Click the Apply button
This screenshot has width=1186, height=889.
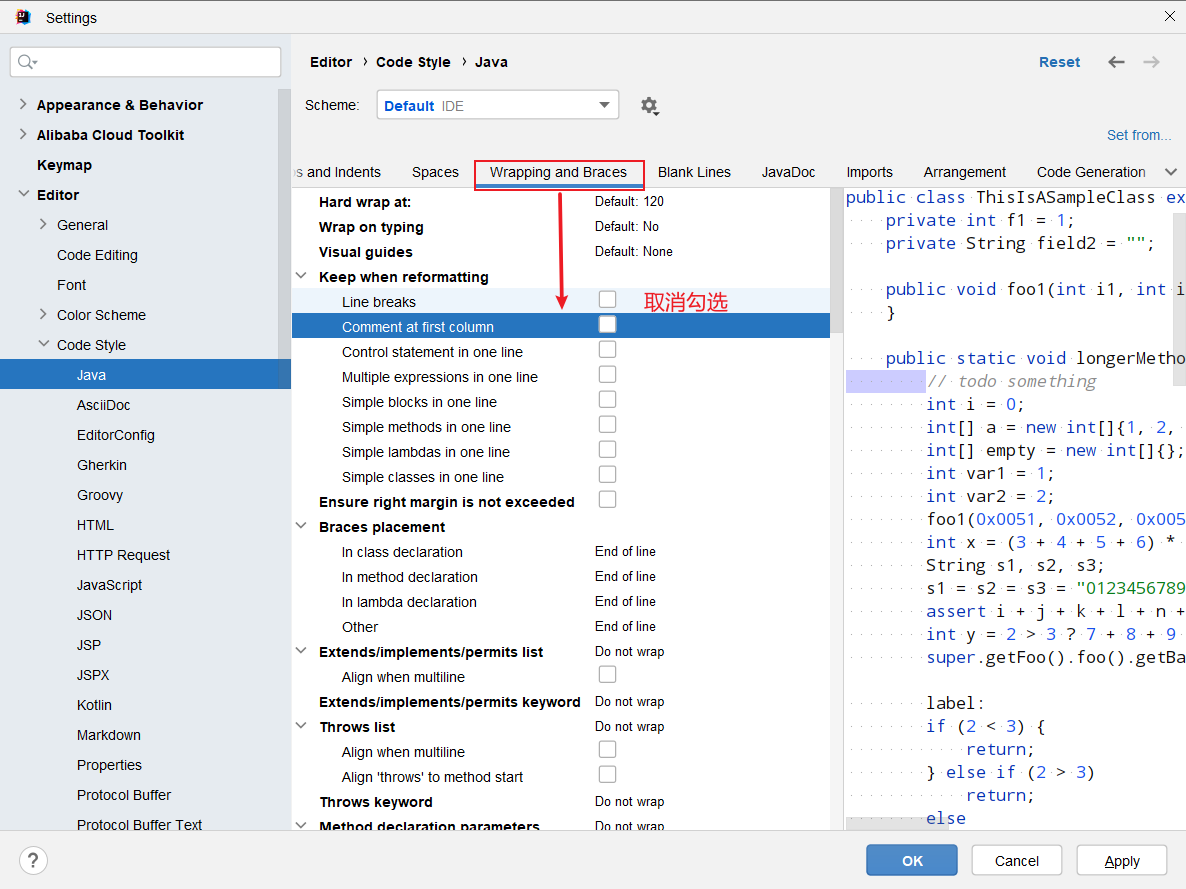[x=1122, y=860]
